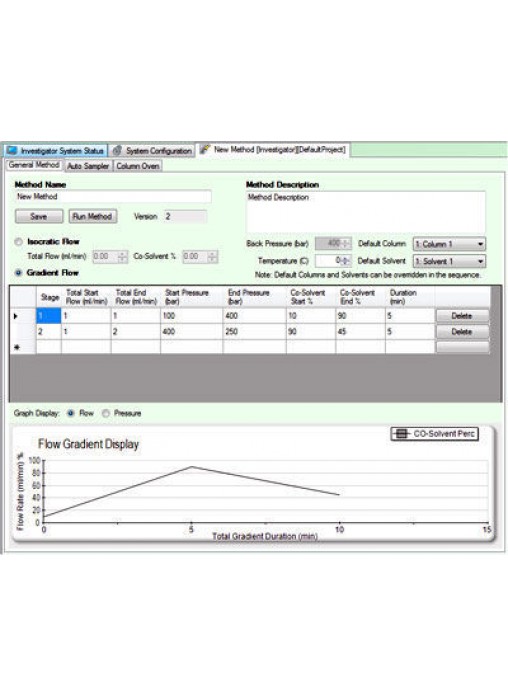Select the Isocratic Flow radio button
508x696 pixels.
click(19, 242)
